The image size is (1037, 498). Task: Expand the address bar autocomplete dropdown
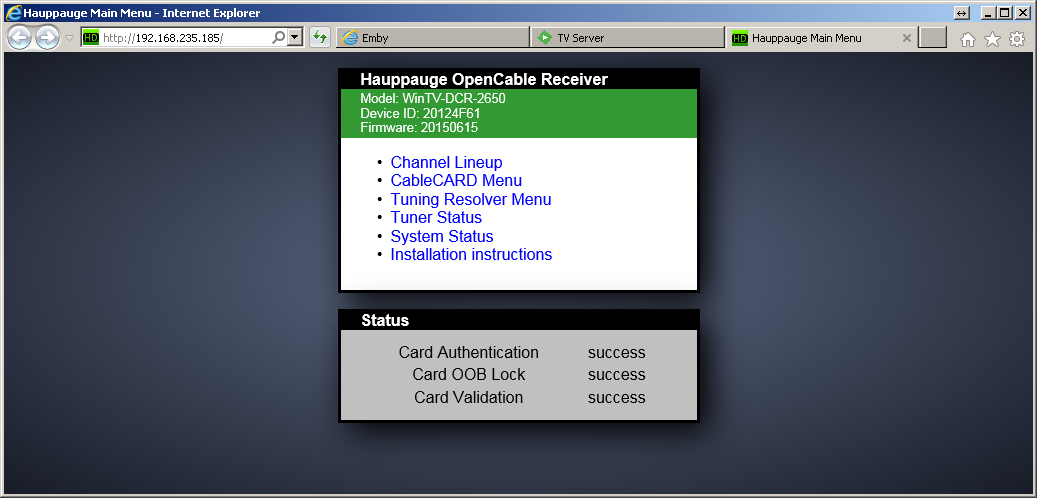tap(296, 38)
